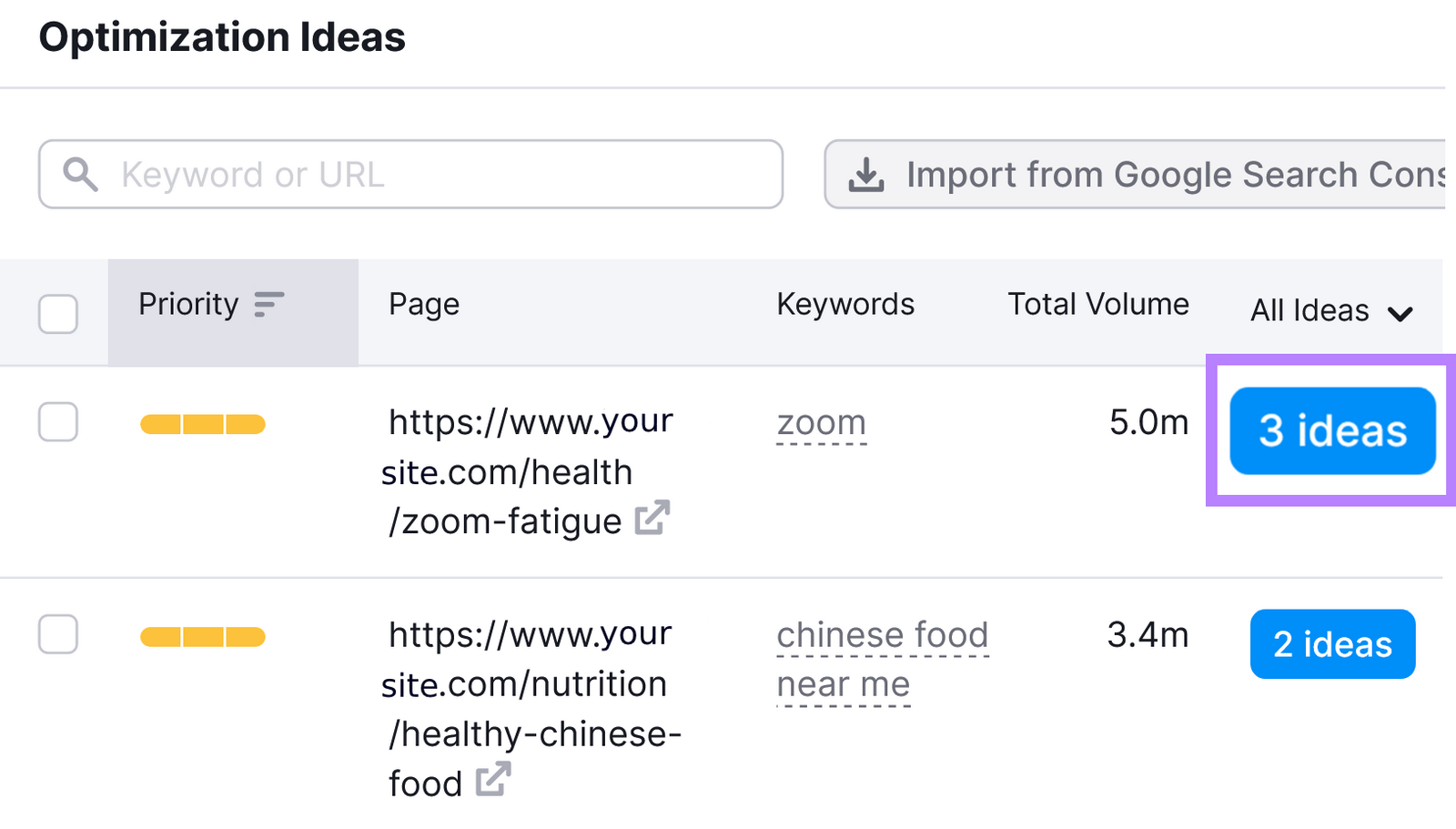Open the All Ideas filter dropdown

point(1309,310)
